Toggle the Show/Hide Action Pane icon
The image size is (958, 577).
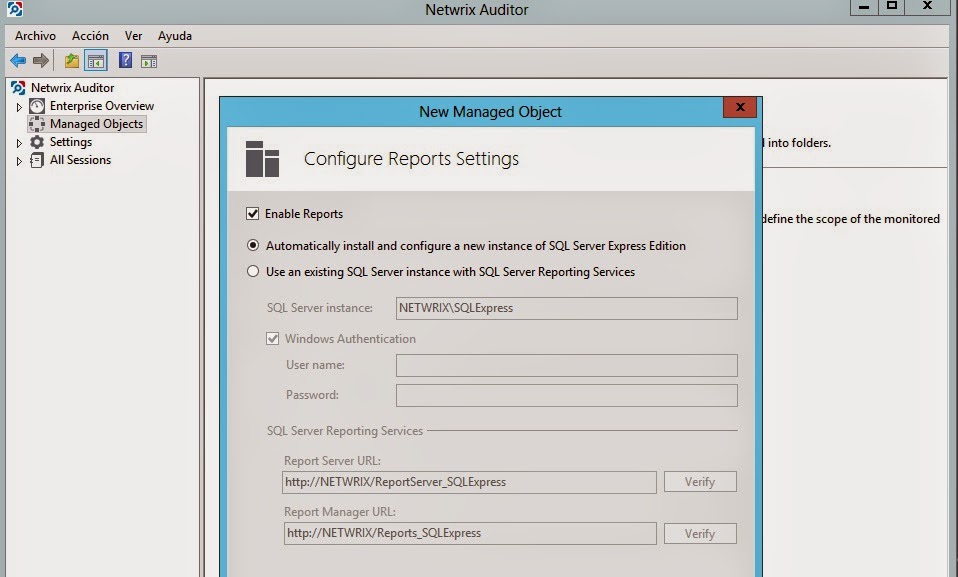coord(149,61)
